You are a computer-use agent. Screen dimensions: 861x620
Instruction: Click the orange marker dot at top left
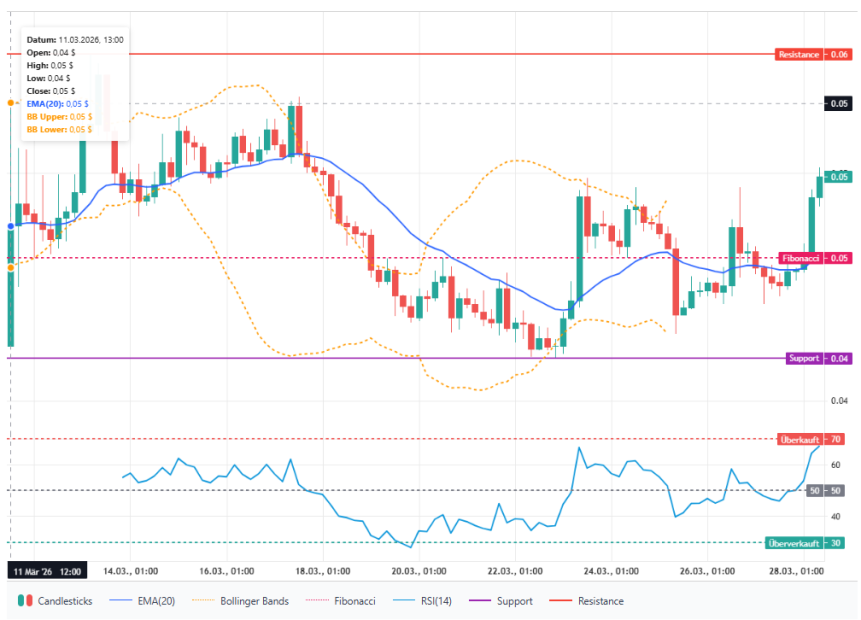coord(10,103)
